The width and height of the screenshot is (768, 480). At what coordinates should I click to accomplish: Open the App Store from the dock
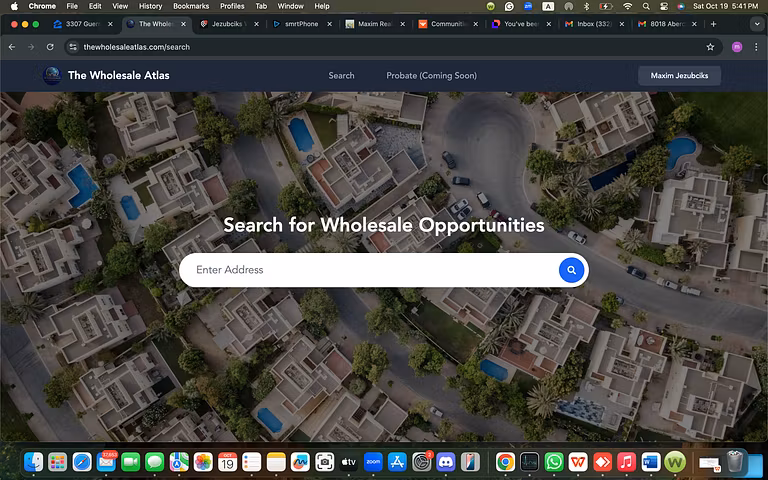coord(397,462)
